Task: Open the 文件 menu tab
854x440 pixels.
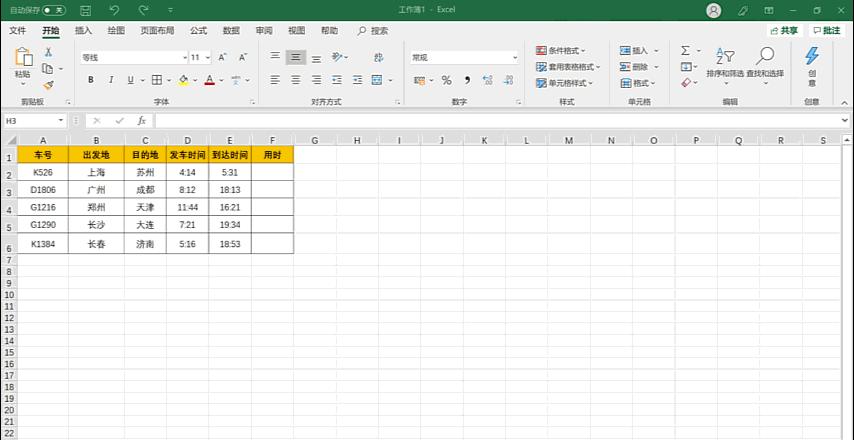Action: pyautogui.click(x=17, y=31)
